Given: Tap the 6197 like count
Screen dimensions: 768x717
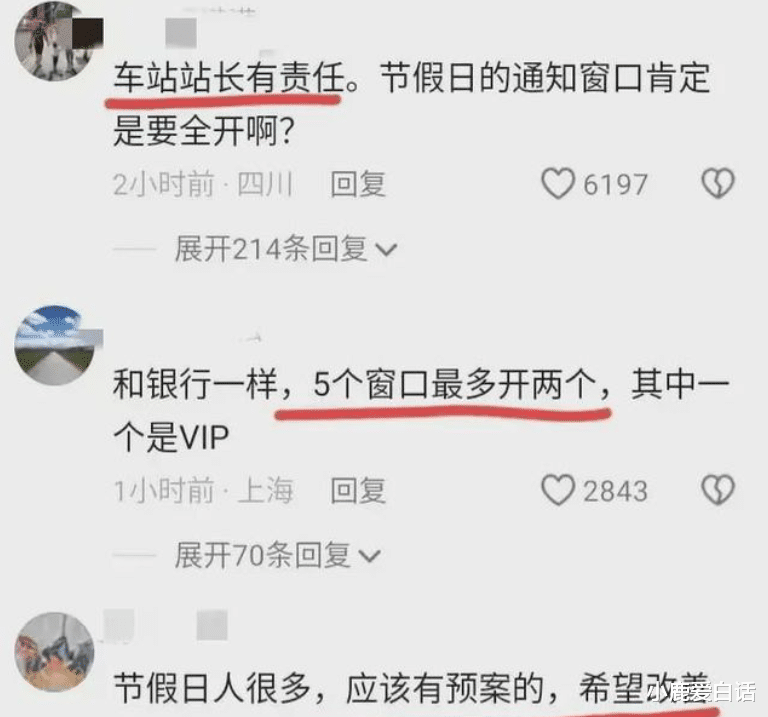Looking at the screenshot, I should (615, 185).
